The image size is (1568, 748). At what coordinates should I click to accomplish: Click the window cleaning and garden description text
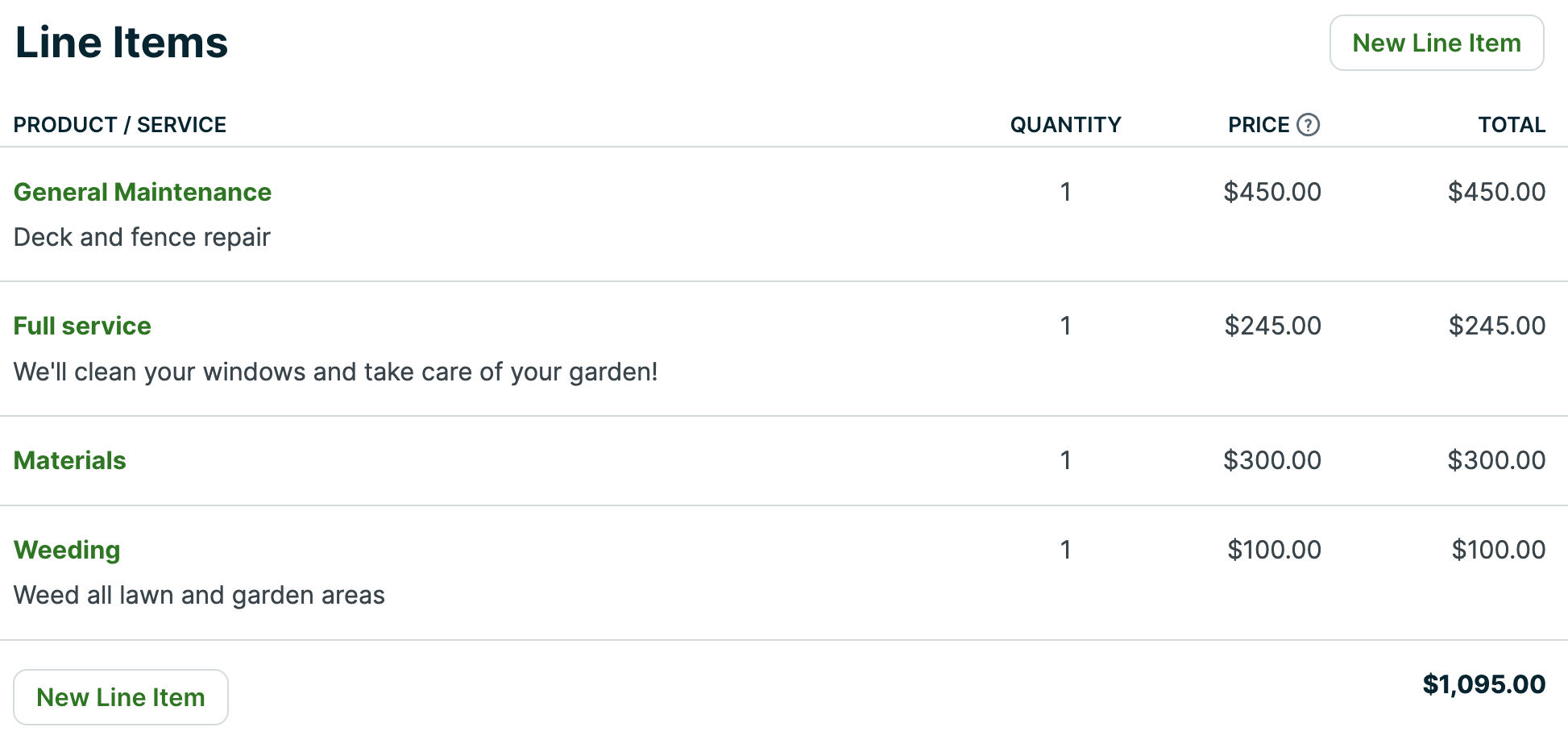[x=335, y=372]
